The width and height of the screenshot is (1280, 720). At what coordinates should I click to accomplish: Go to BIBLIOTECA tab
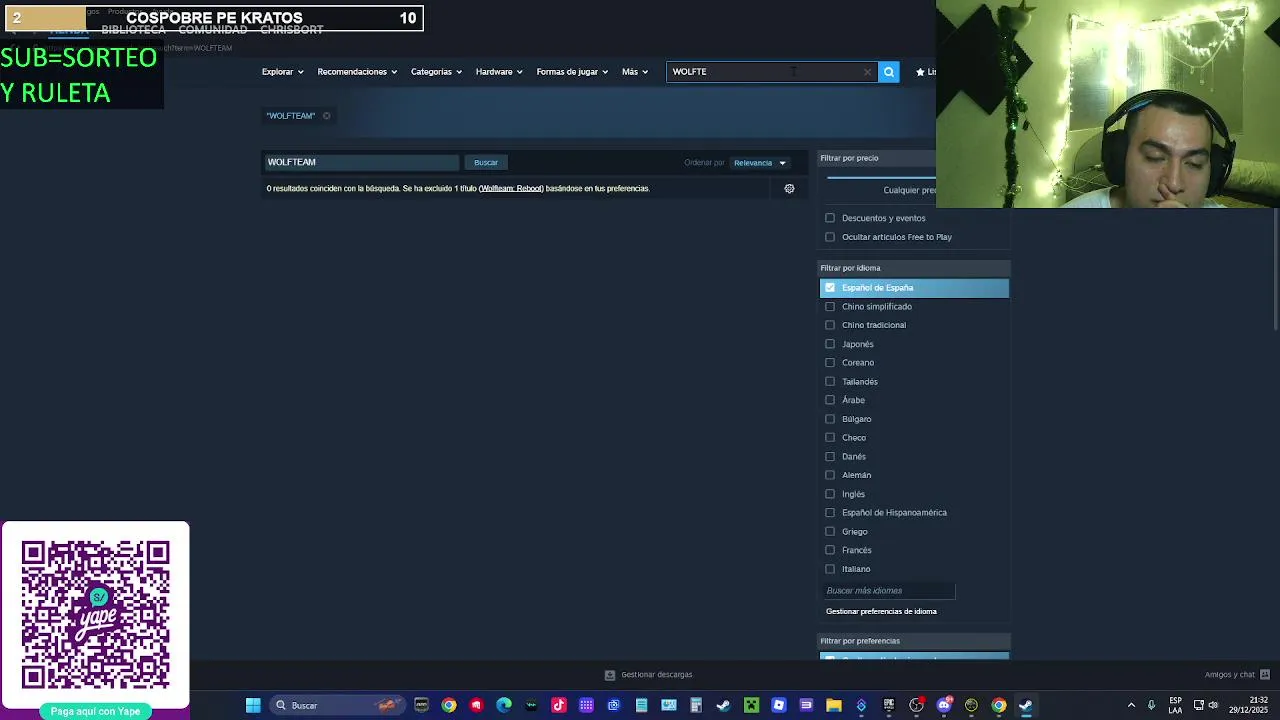pyautogui.click(x=133, y=30)
